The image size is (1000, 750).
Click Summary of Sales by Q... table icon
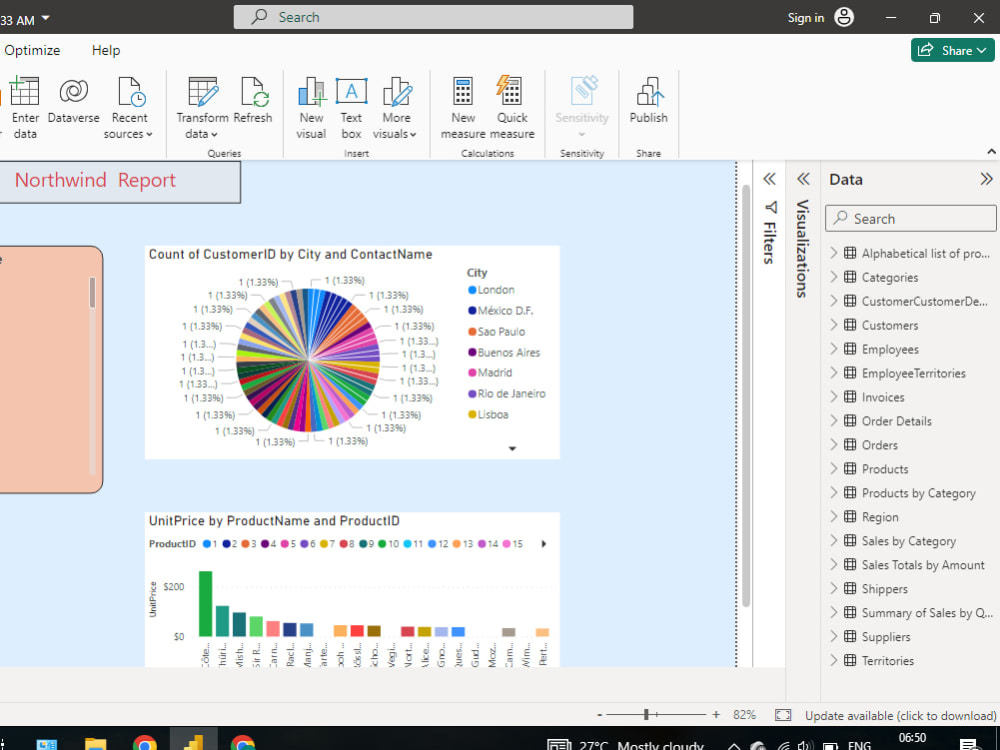(x=850, y=613)
